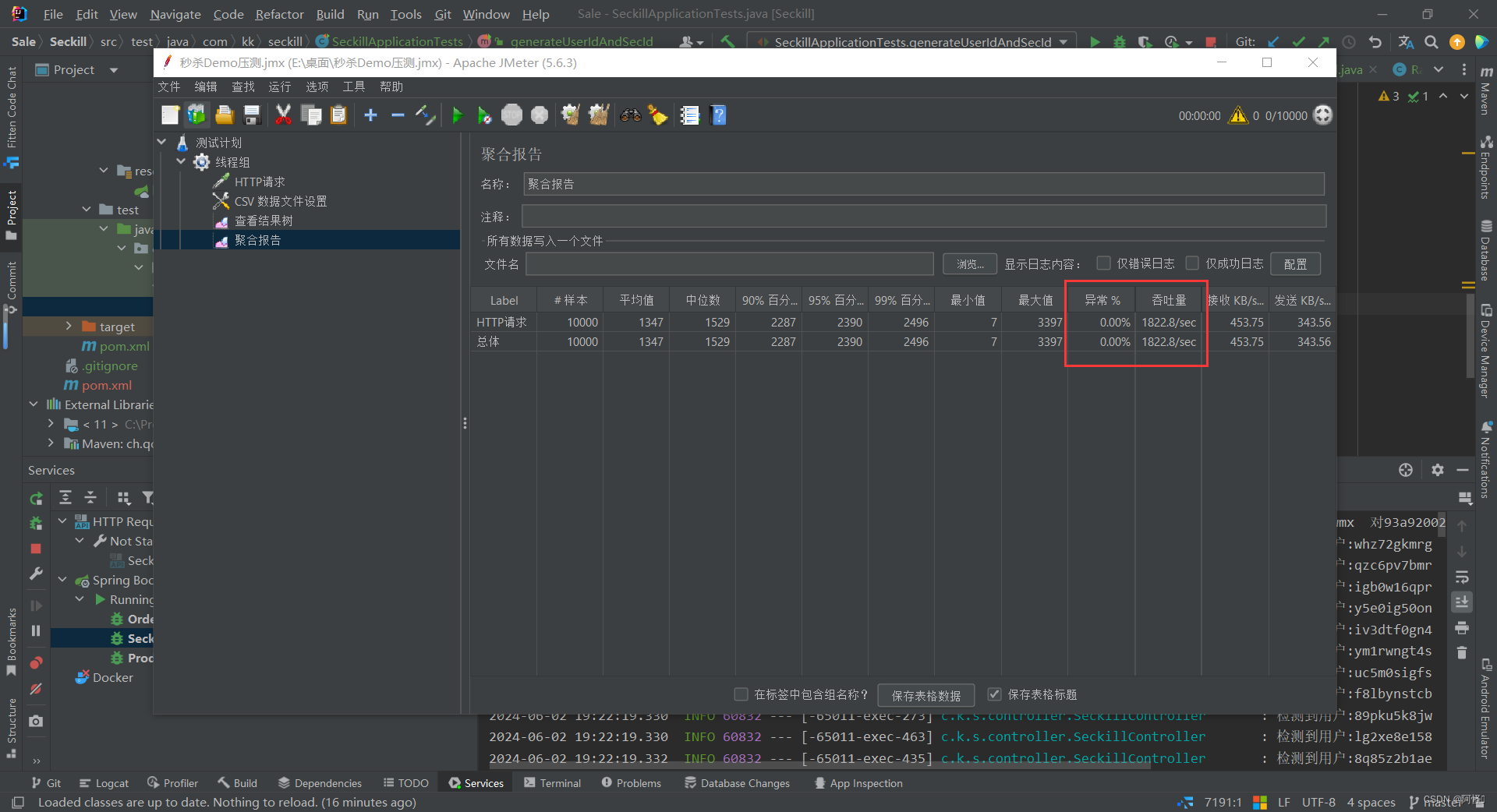The width and height of the screenshot is (1497, 812).
Task: Open the 工具 menu in JMeter
Action: [353, 86]
